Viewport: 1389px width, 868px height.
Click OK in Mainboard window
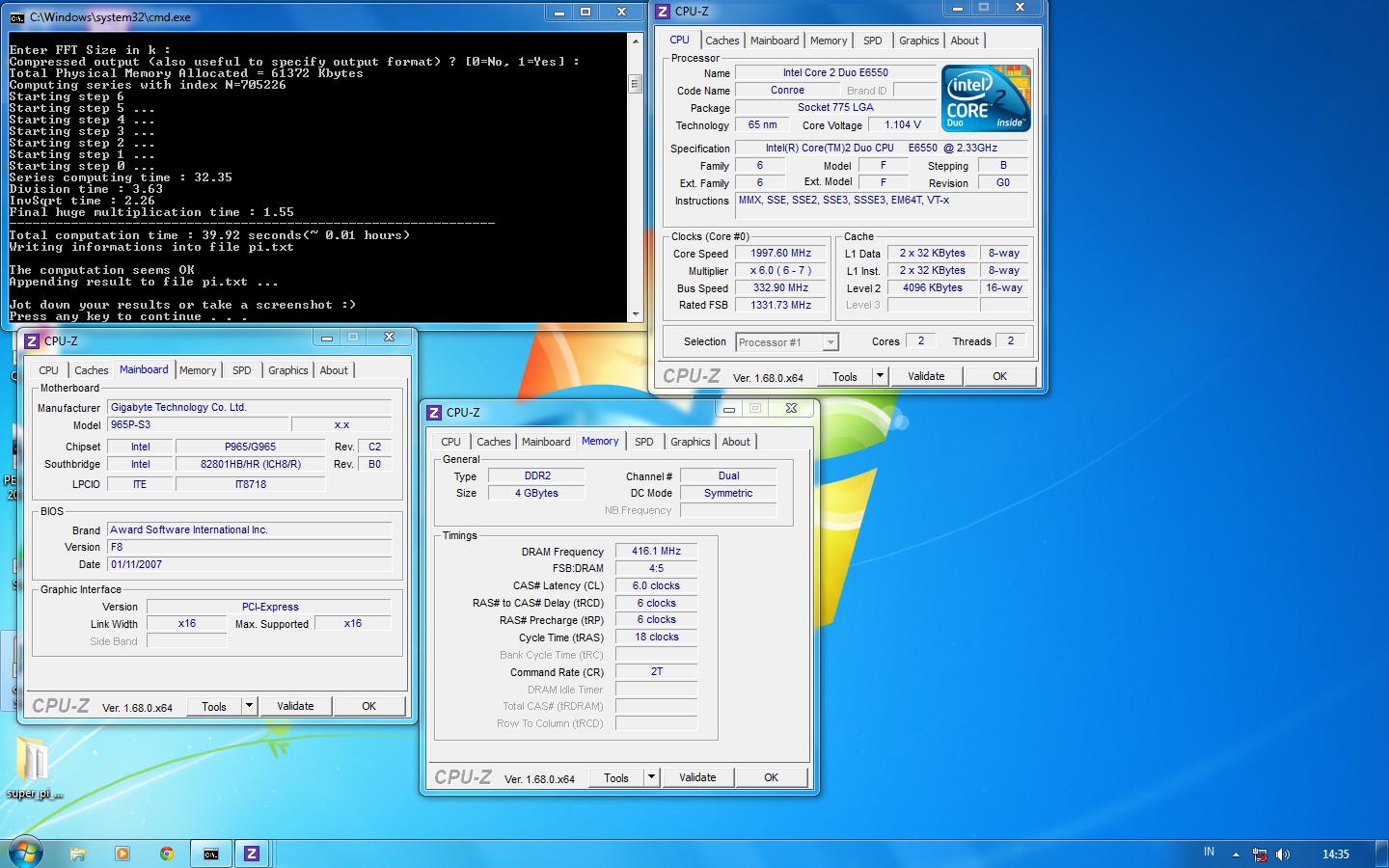[x=369, y=706]
